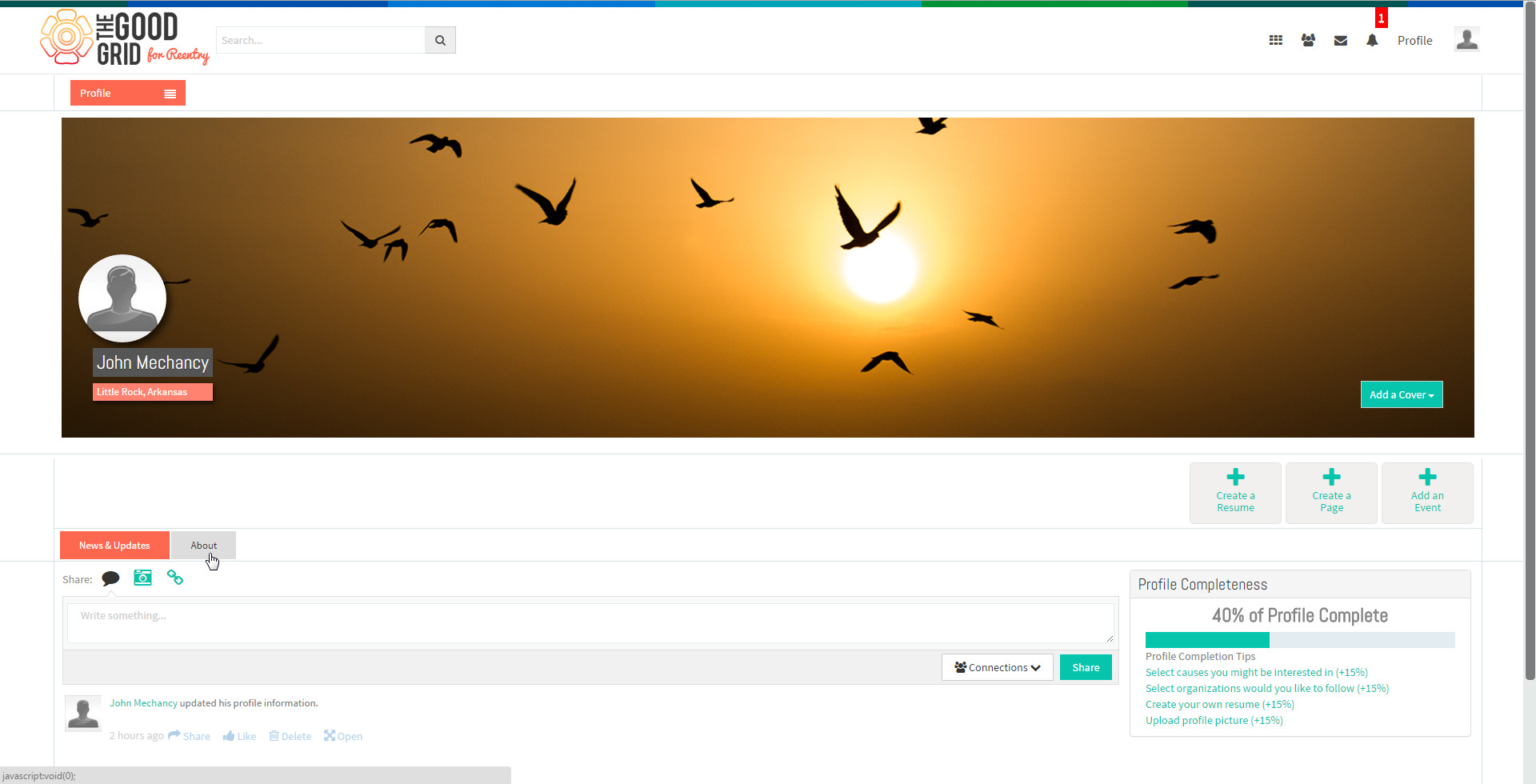Click Select organizations to follow tip
This screenshot has height=784, width=1536.
pyautogui.click(x=1267, y=689)
